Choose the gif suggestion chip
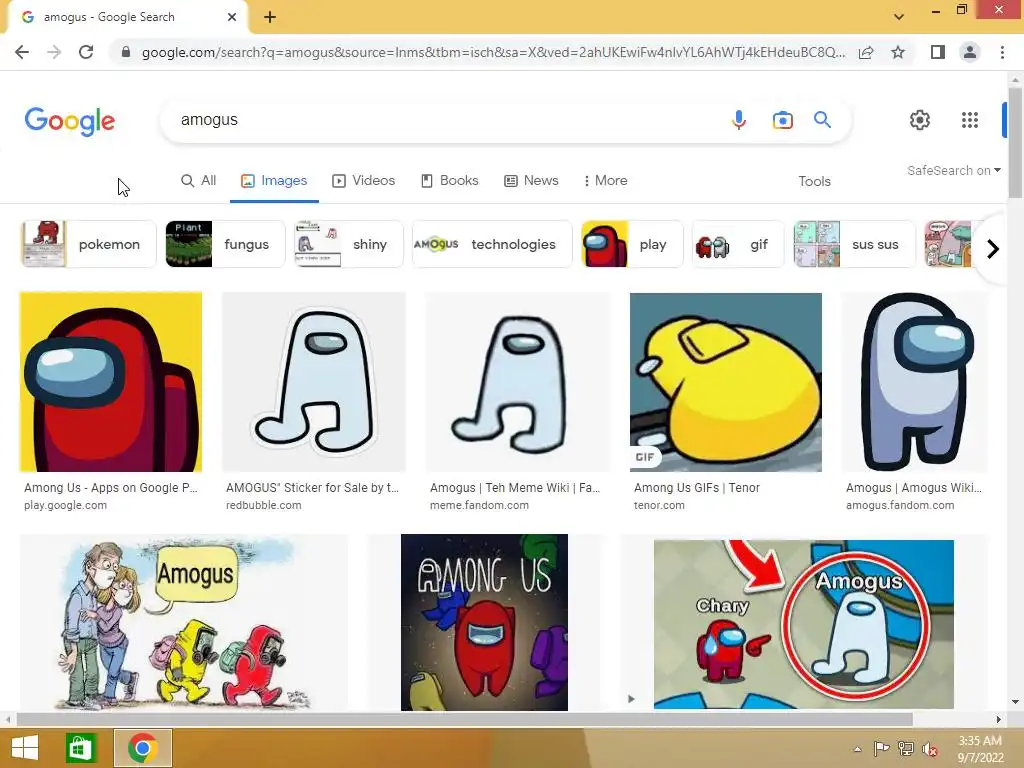1024x768 pixels. click(x=737, y=244)
